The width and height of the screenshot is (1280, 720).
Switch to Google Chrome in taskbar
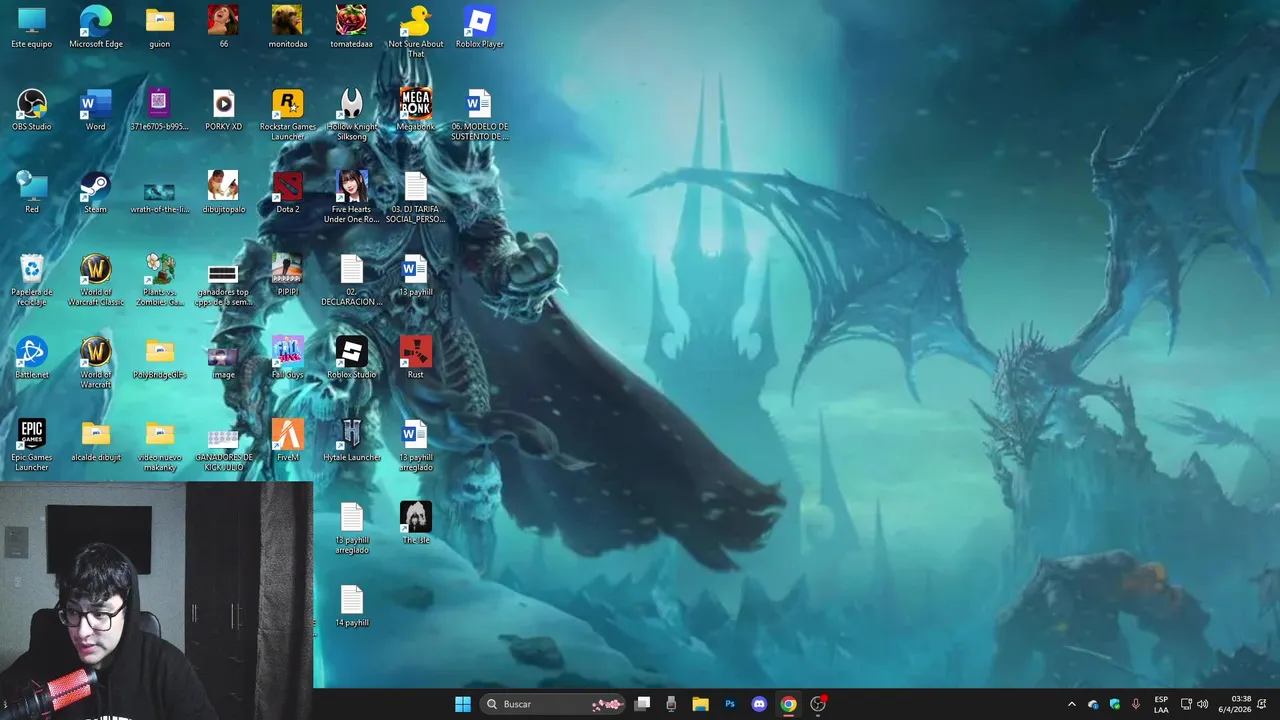(x=788, y=704)
